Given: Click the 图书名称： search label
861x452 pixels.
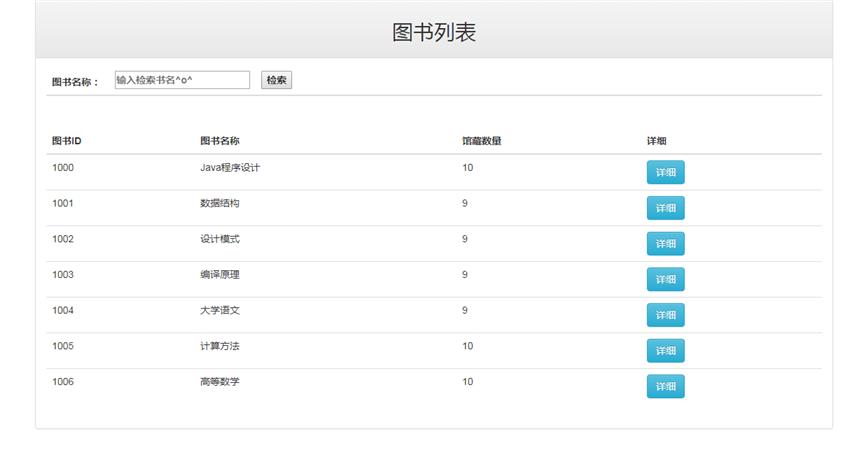Looking at the screenshot, I should [75, 82].
